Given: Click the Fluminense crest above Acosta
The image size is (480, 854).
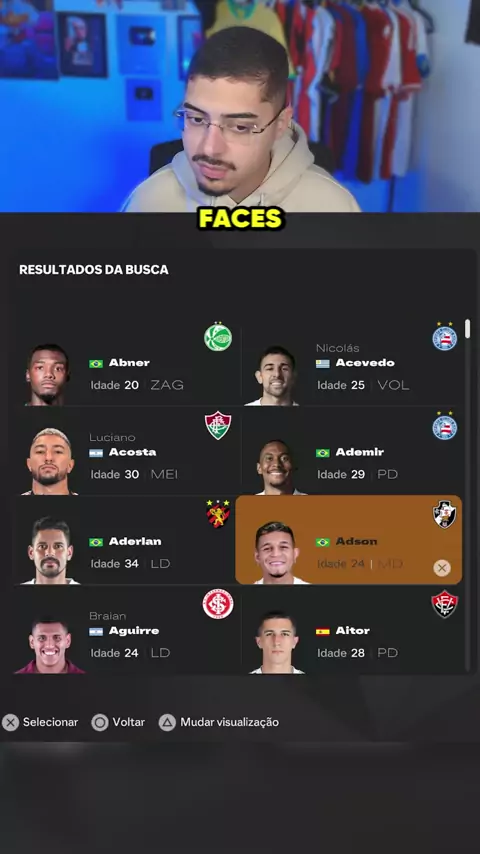Looking at the screenshot, I should tap(218, 425).
